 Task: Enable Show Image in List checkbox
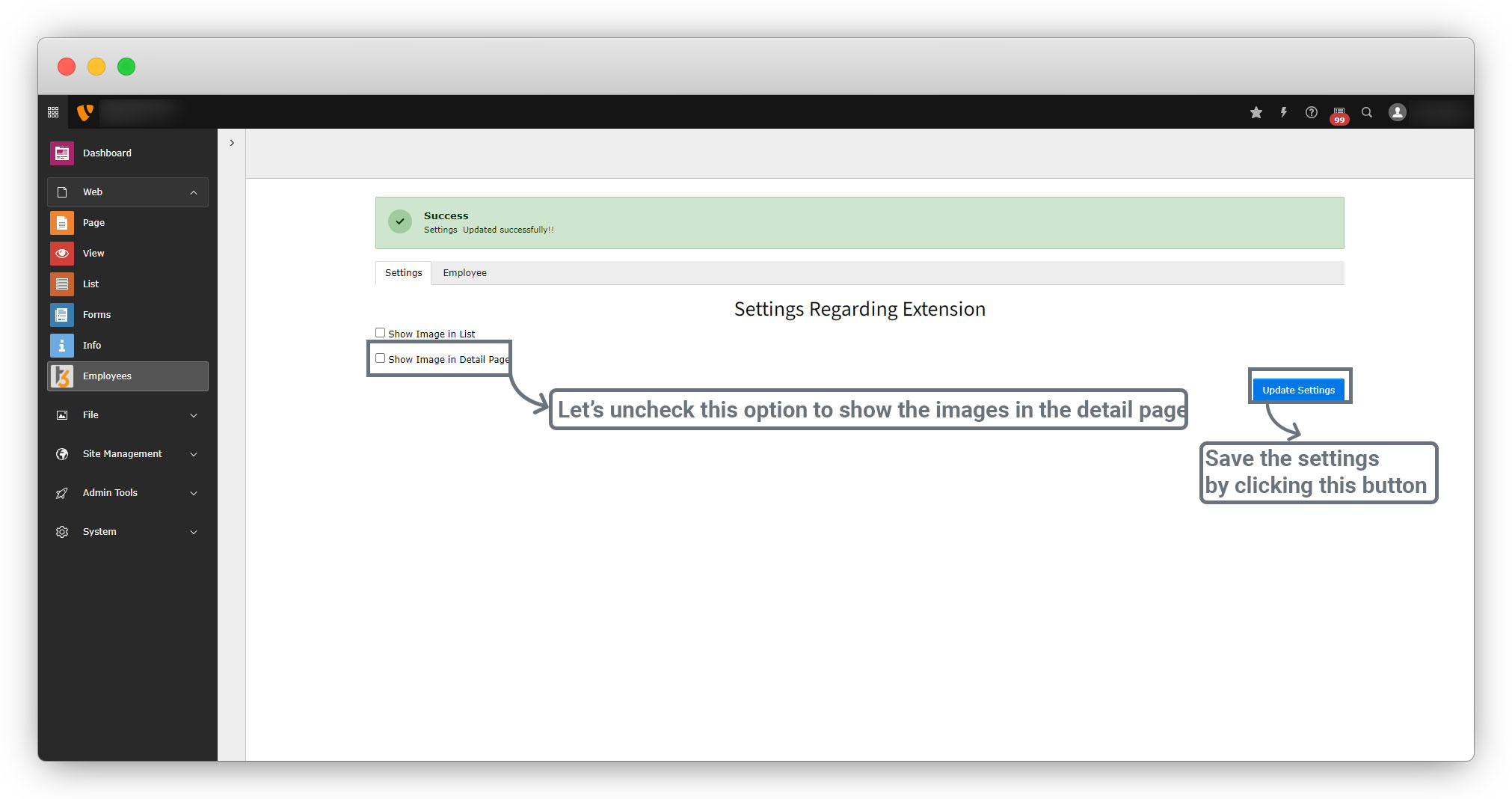[x=381, y=333]
